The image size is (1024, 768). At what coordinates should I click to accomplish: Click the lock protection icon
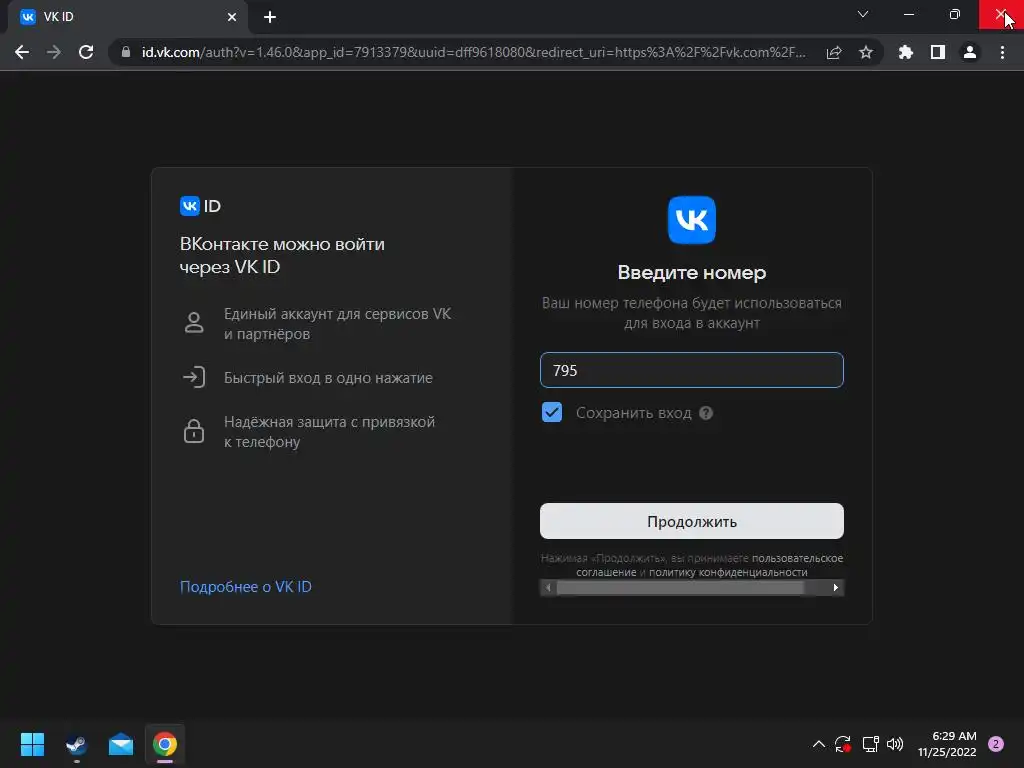(194, 432)
